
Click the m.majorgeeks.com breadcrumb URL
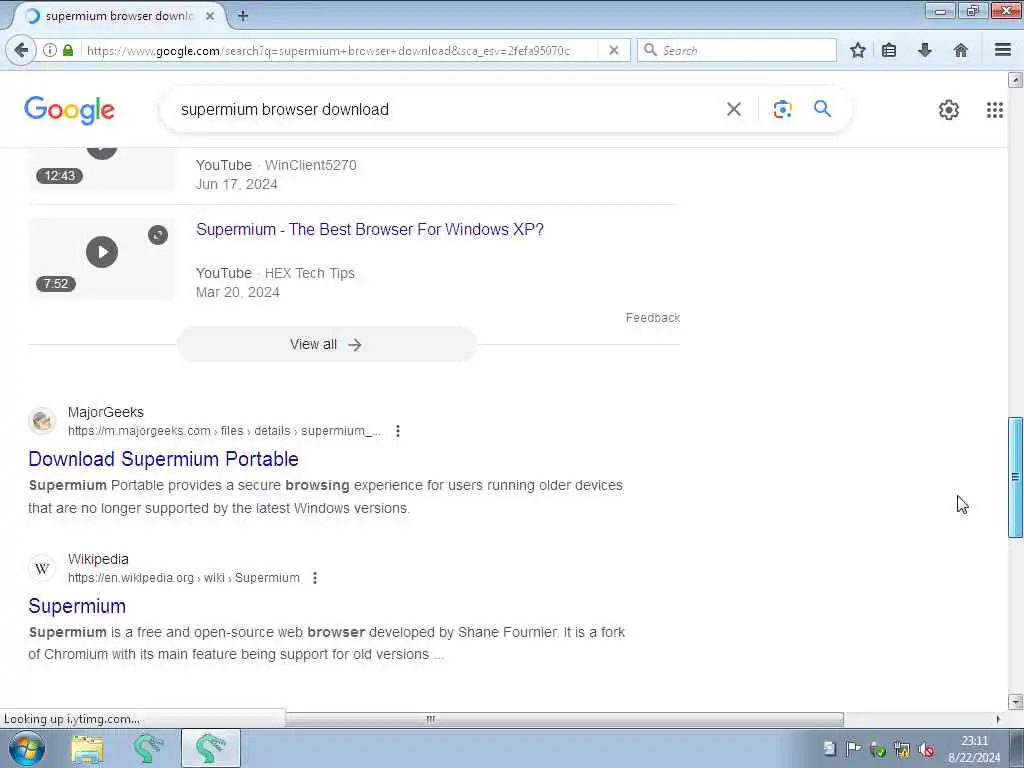225,431
